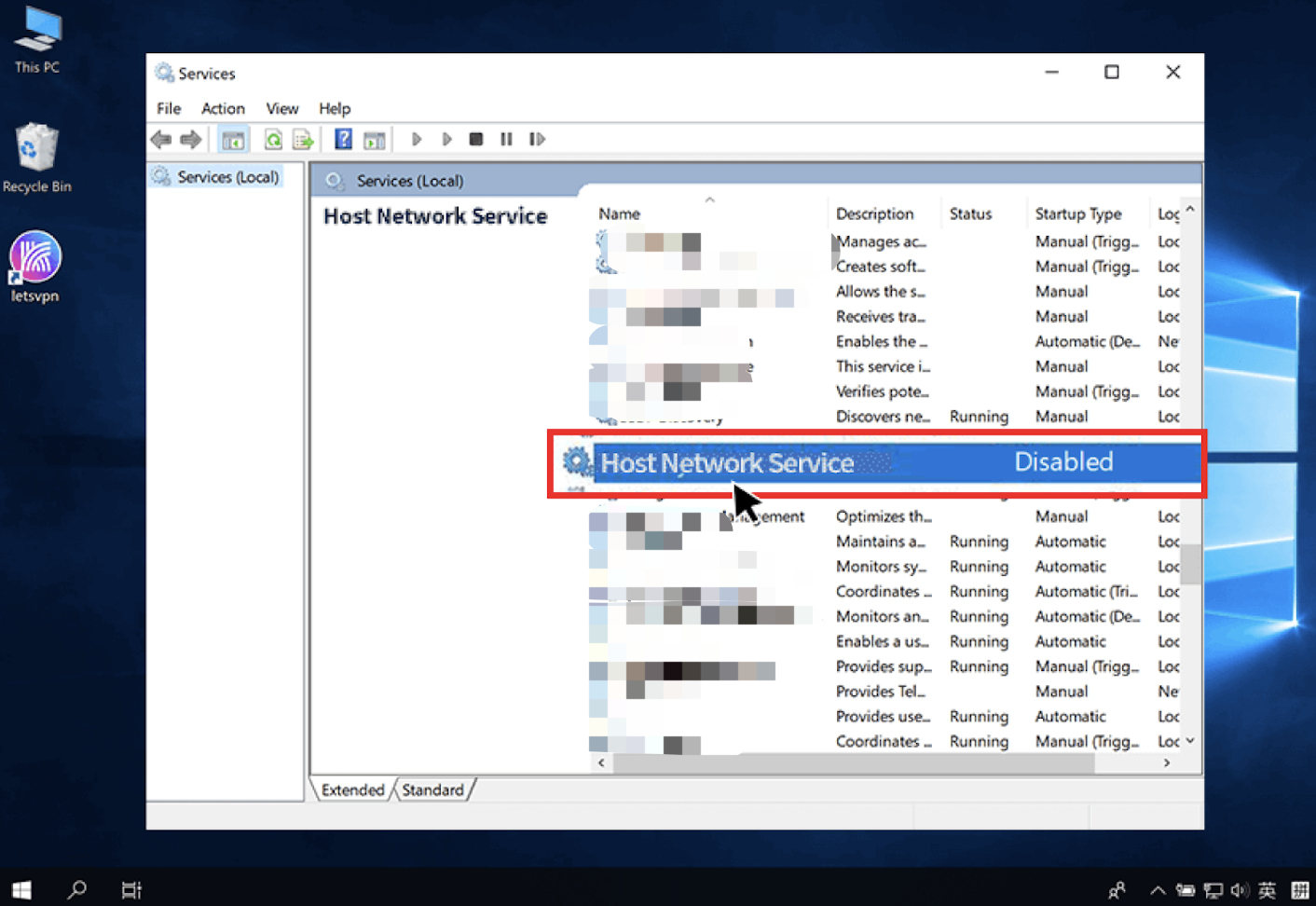Click Show/Hide Action Pane icon
The width and height of the screenshot is (1316, 906).
[375, 140]
